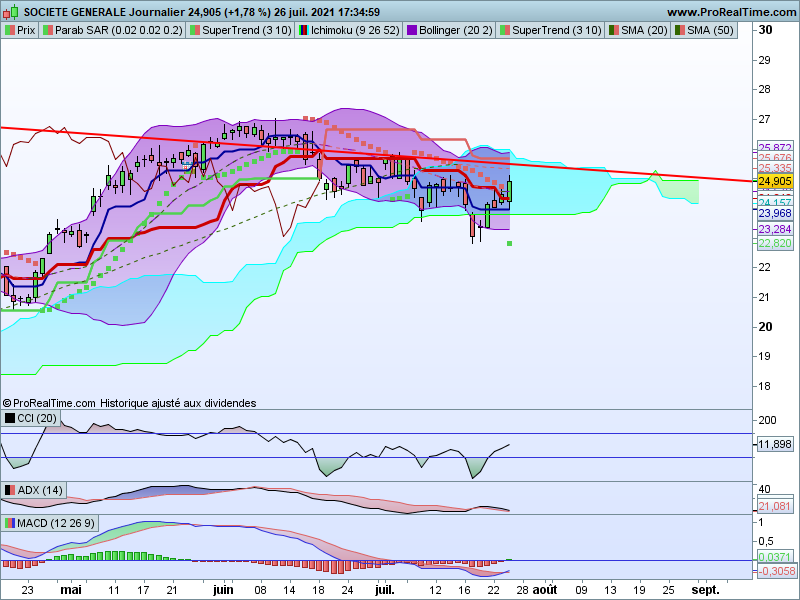Select SuperTrend legend icon next to Parab SAR
This screenshot has width=800, height=600.
195,31
